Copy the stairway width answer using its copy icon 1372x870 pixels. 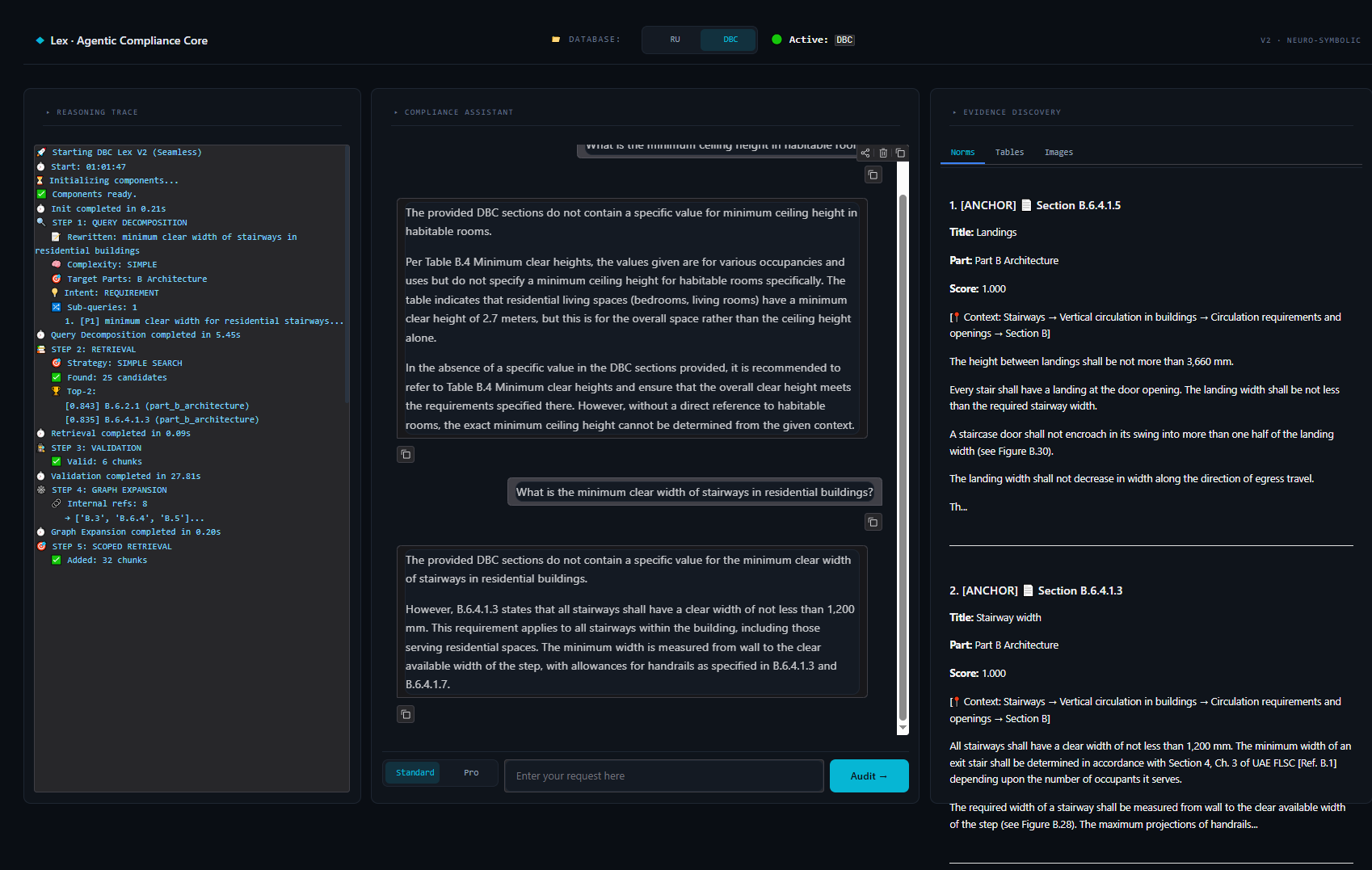pos(406,714)
